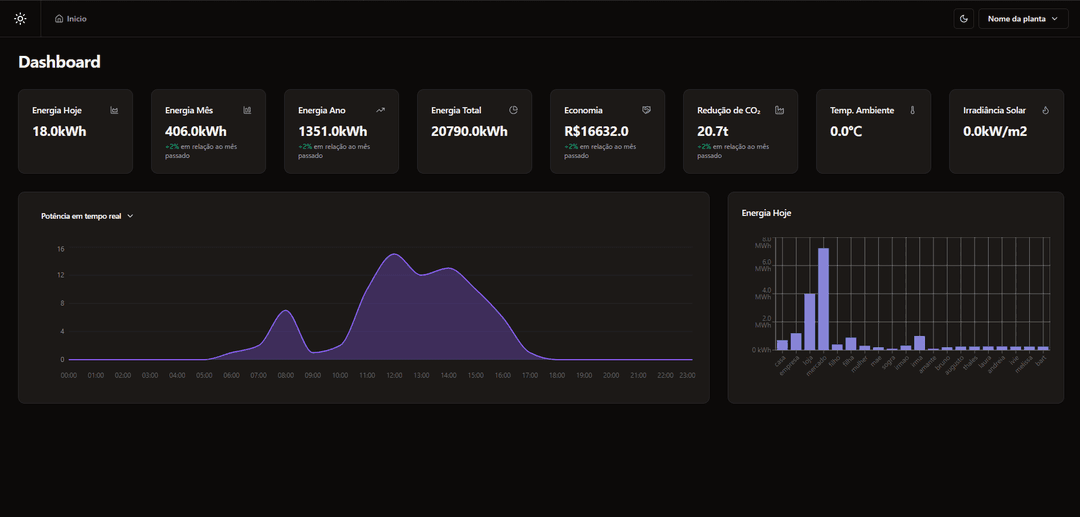This screenshot has width=1080, height=517.
Task: Click the 20.7t CO₂ reduction value
Action: pyautogui.click(x=712, y=131)
